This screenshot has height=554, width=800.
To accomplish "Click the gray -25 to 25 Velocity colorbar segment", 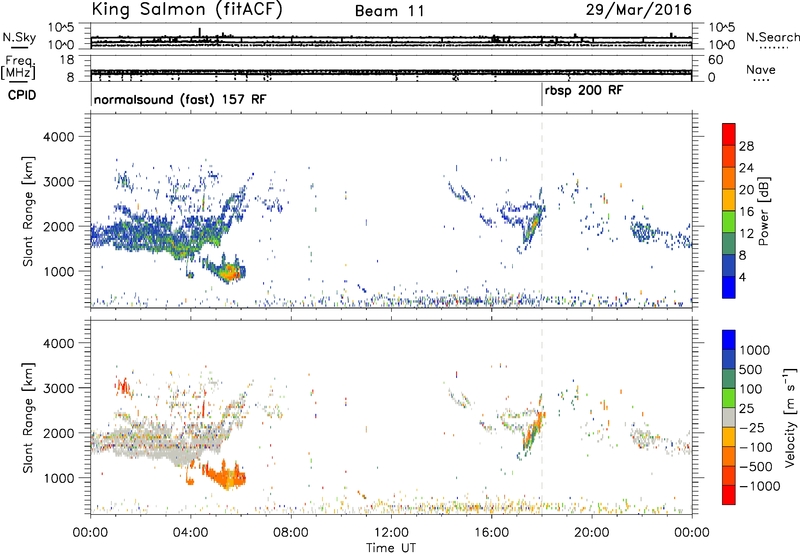I will 729,417.
